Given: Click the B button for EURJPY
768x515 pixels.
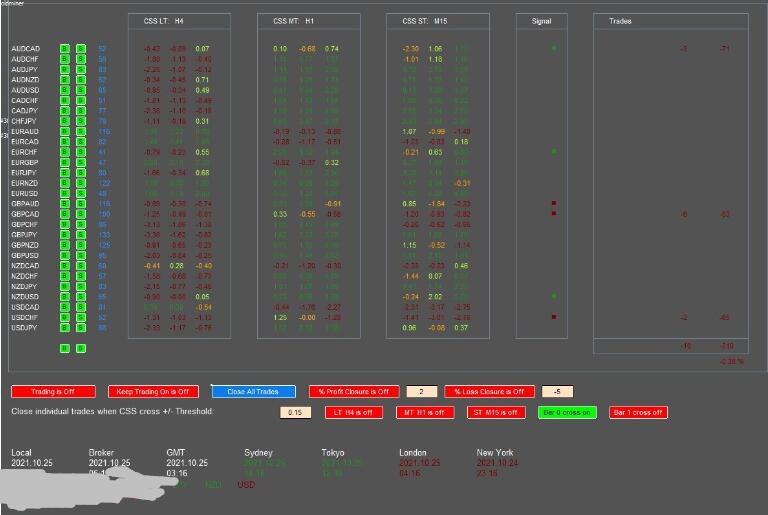Looking at the screenshot, I should click(x=65, y=172).
